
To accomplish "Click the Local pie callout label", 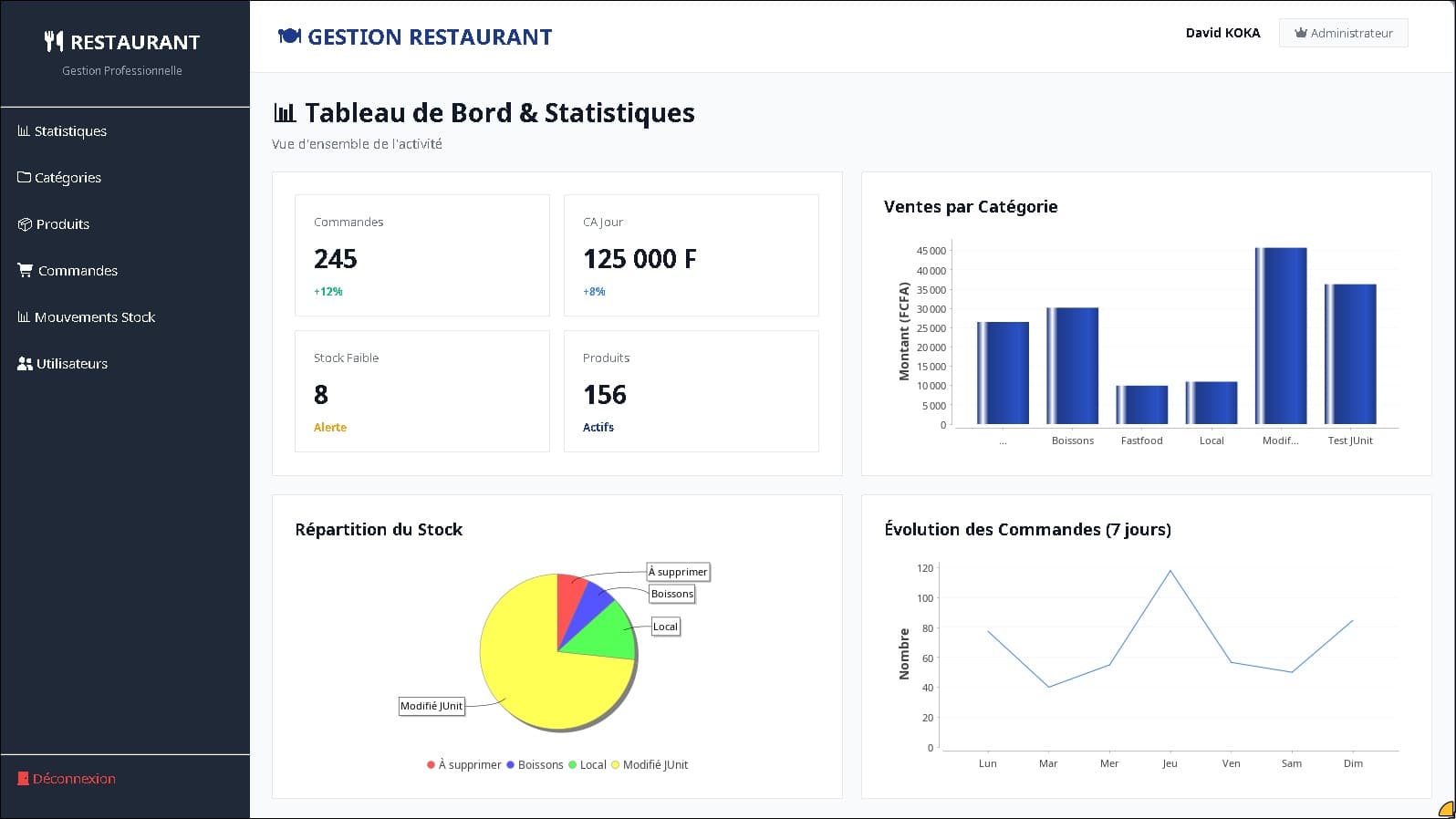I will click(665, 627).
